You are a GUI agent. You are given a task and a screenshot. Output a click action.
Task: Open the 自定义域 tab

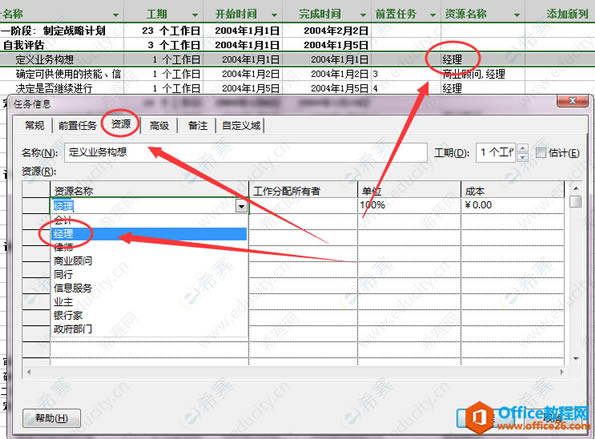[x=241, y=125]
